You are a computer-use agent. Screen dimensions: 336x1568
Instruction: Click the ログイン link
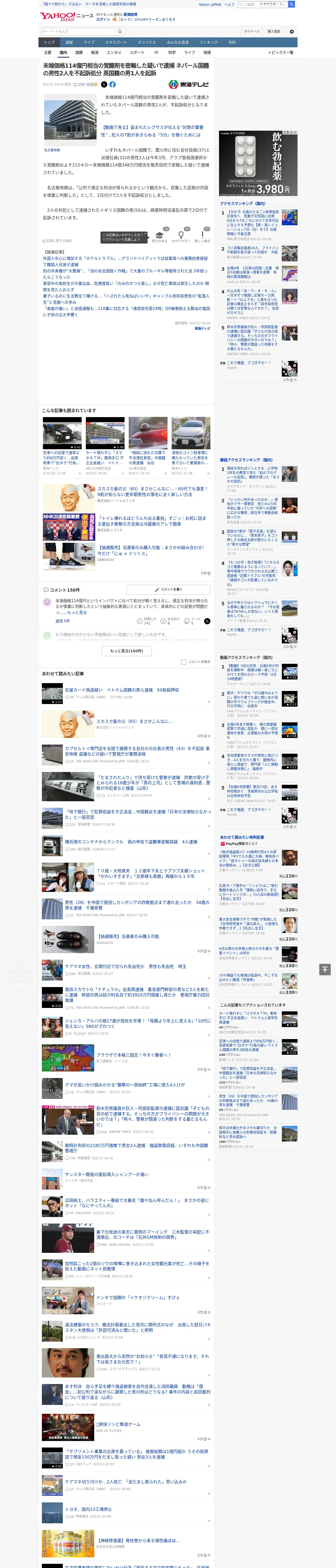pos(103,20)
